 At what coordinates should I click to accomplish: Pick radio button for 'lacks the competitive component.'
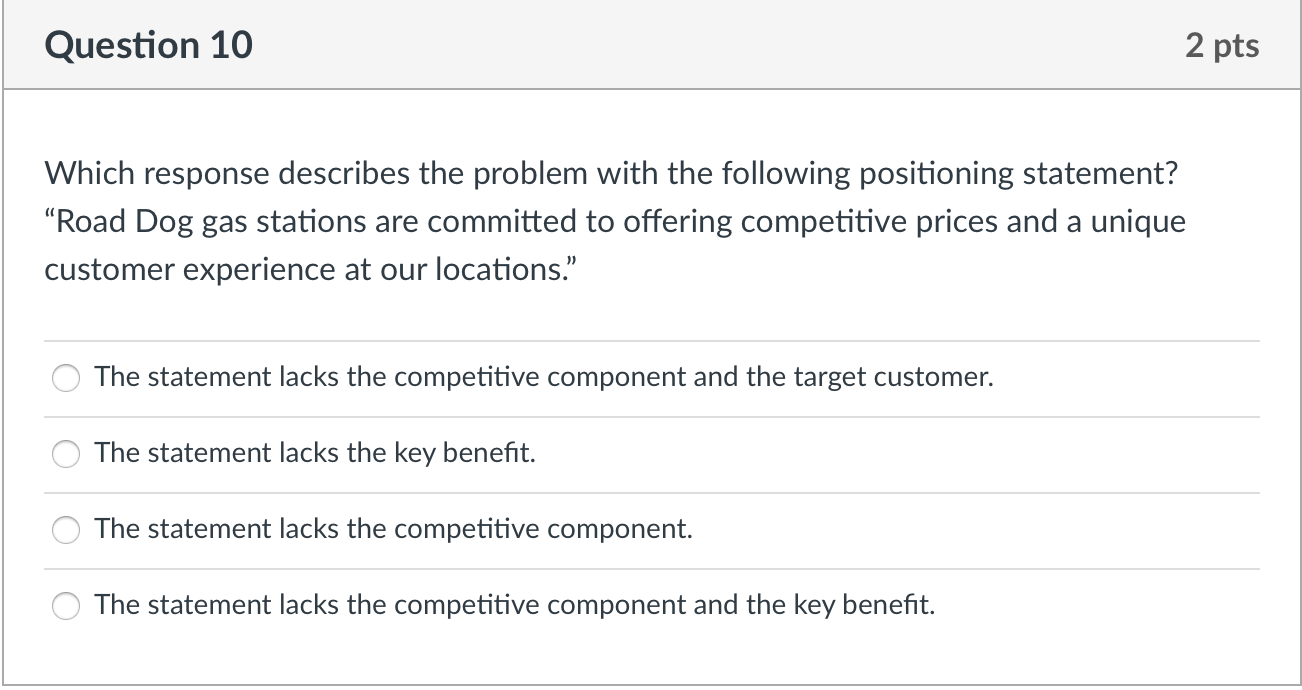point(67,530)
